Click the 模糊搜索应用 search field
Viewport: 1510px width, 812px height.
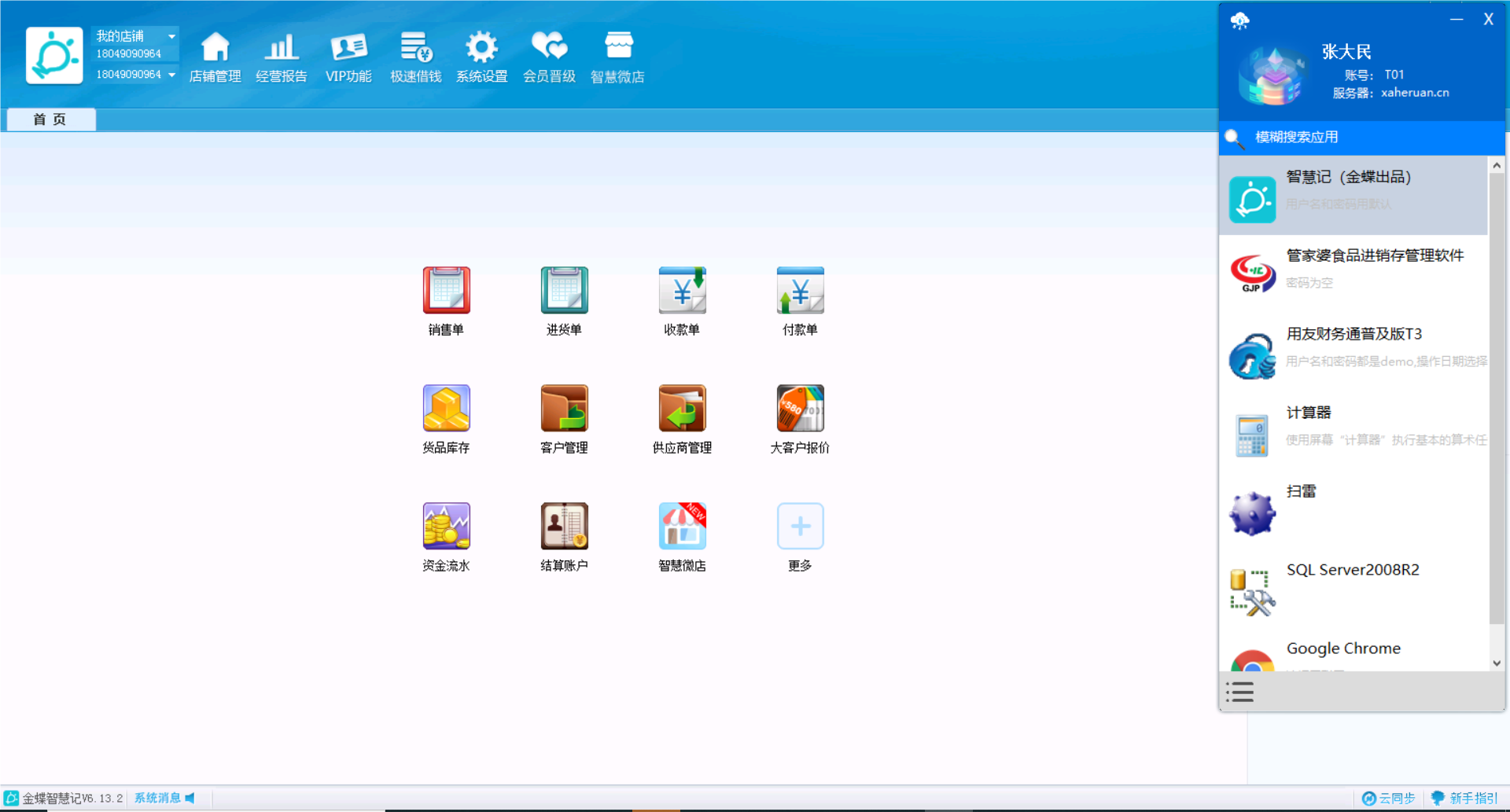(1368, 138)
